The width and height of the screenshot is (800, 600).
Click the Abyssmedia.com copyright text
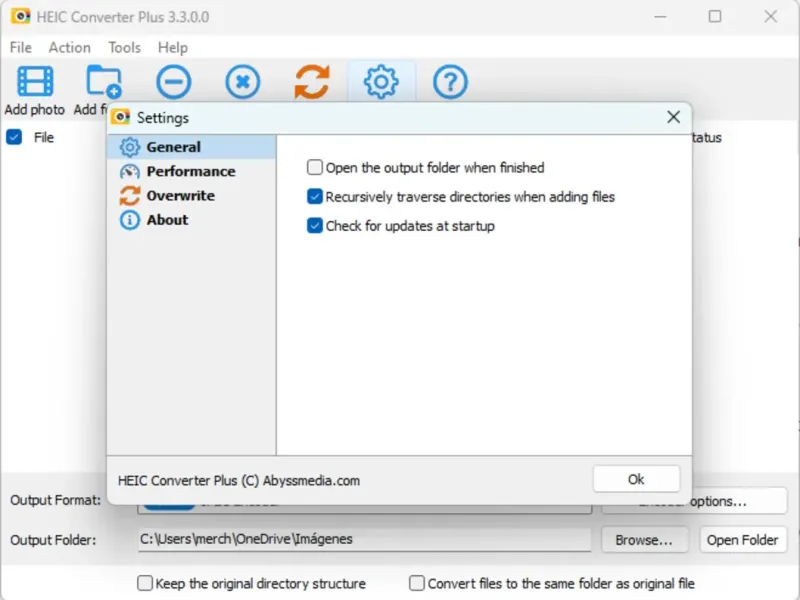point(239,481)
